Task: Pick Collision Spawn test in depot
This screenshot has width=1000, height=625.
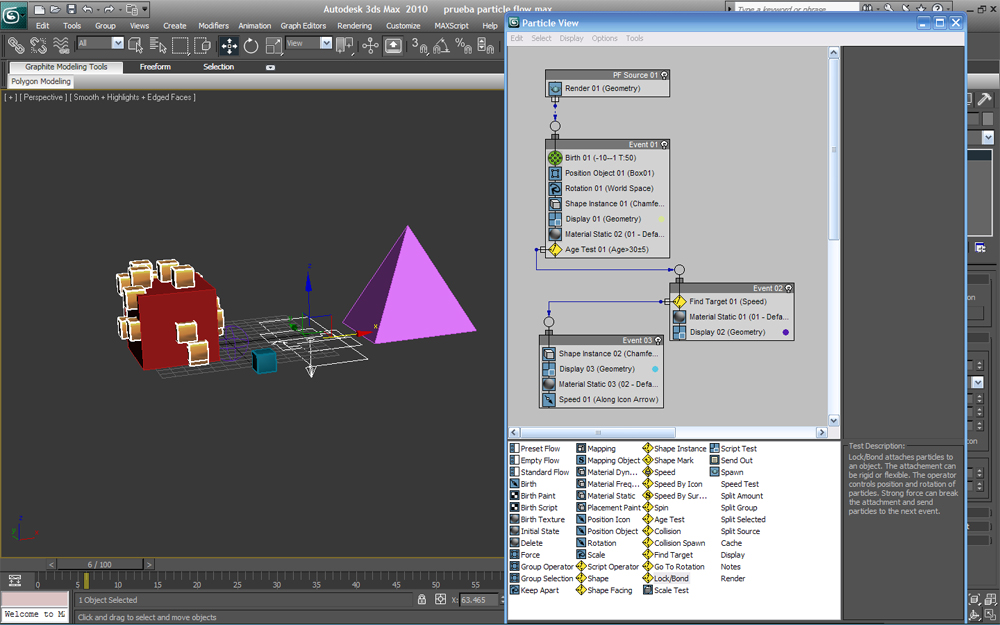Action: pyautogui.click(x=674, y=543)
